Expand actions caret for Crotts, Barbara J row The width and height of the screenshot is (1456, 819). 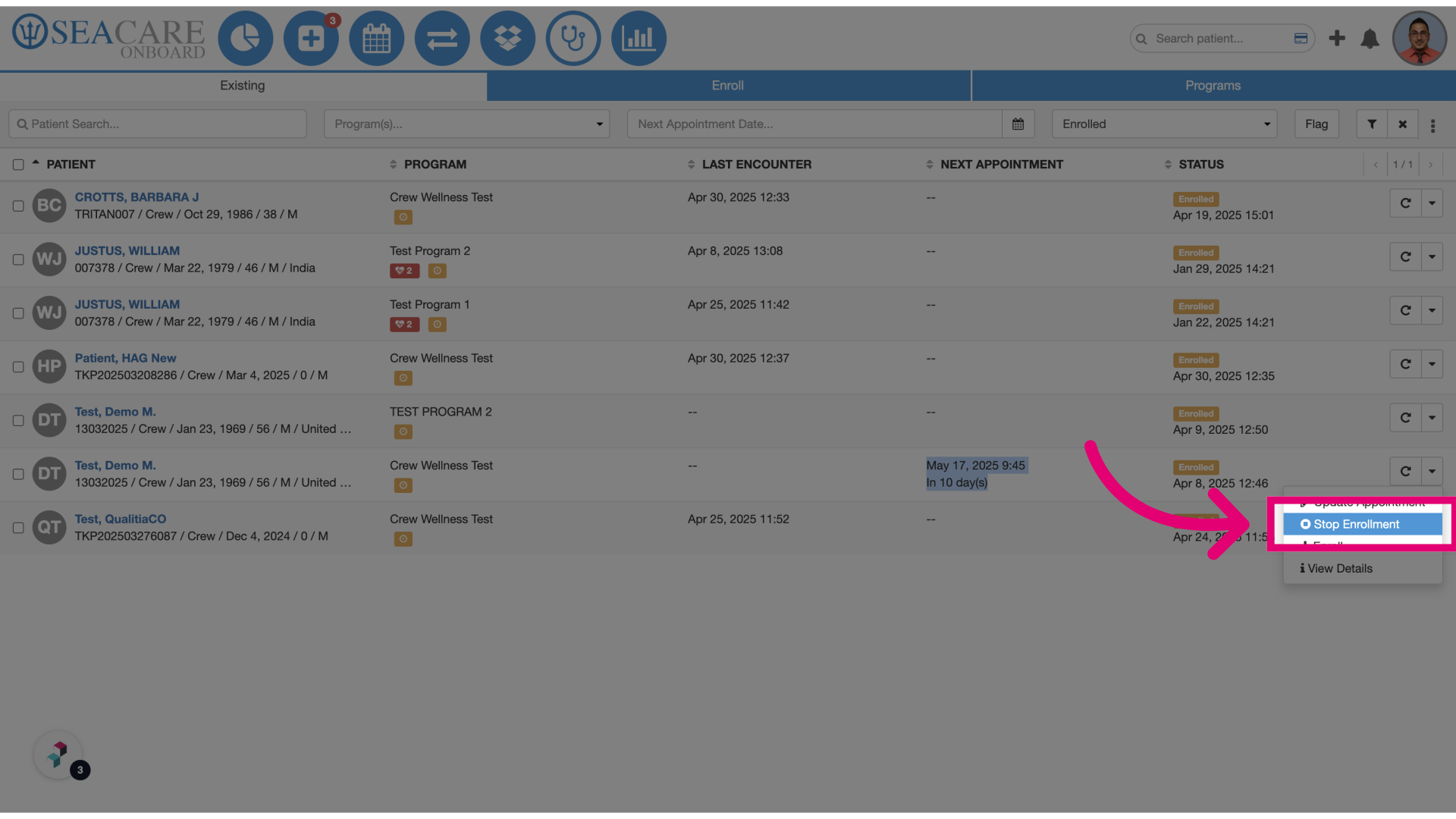pyautogui.click(x=1432, y=203)
